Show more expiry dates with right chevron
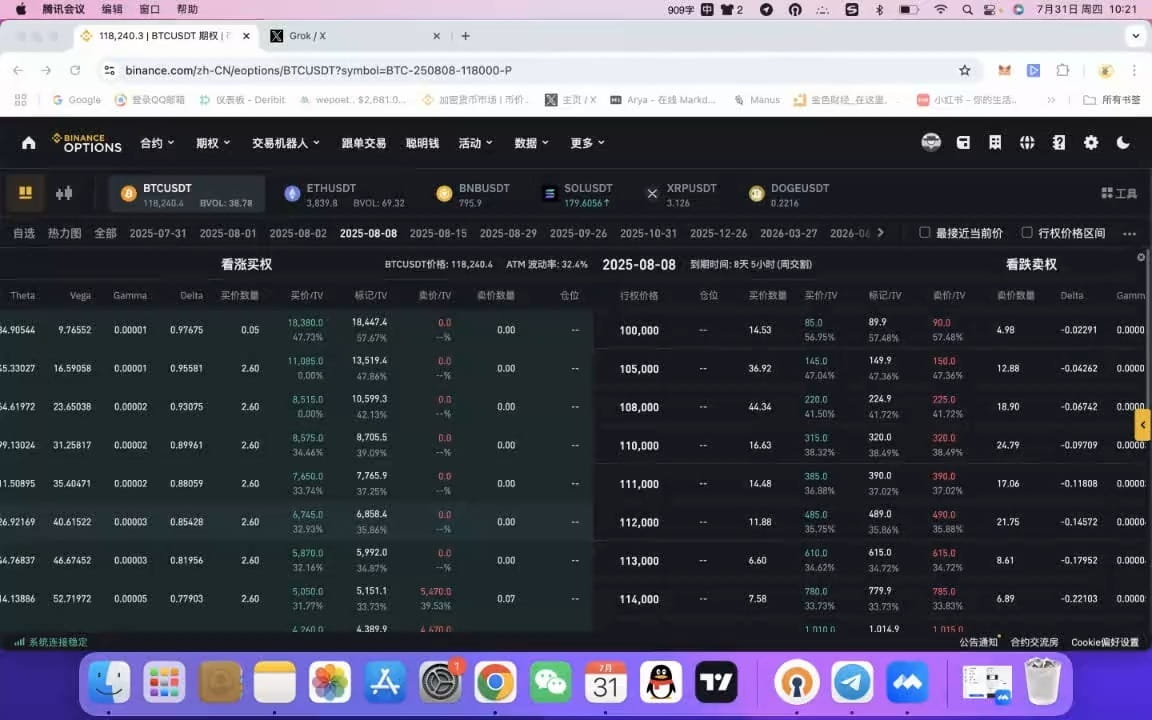Image resolution: width=1152 pixels, height=720 pixels. 880,233
